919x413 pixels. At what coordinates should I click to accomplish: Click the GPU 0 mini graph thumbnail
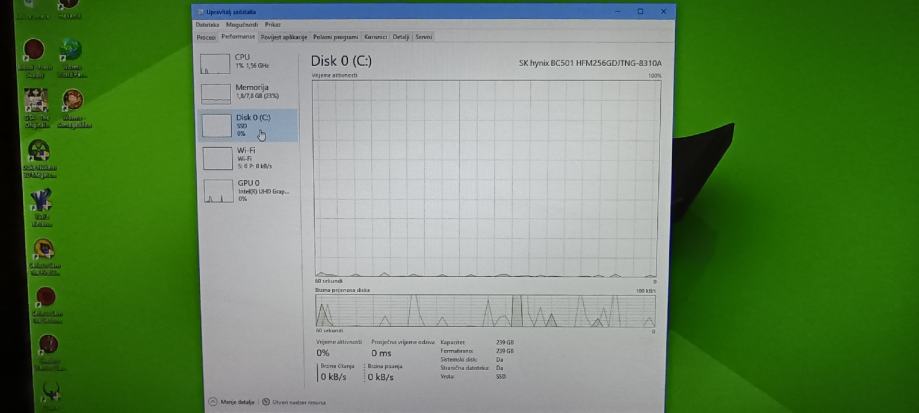(x=219, y=191)
